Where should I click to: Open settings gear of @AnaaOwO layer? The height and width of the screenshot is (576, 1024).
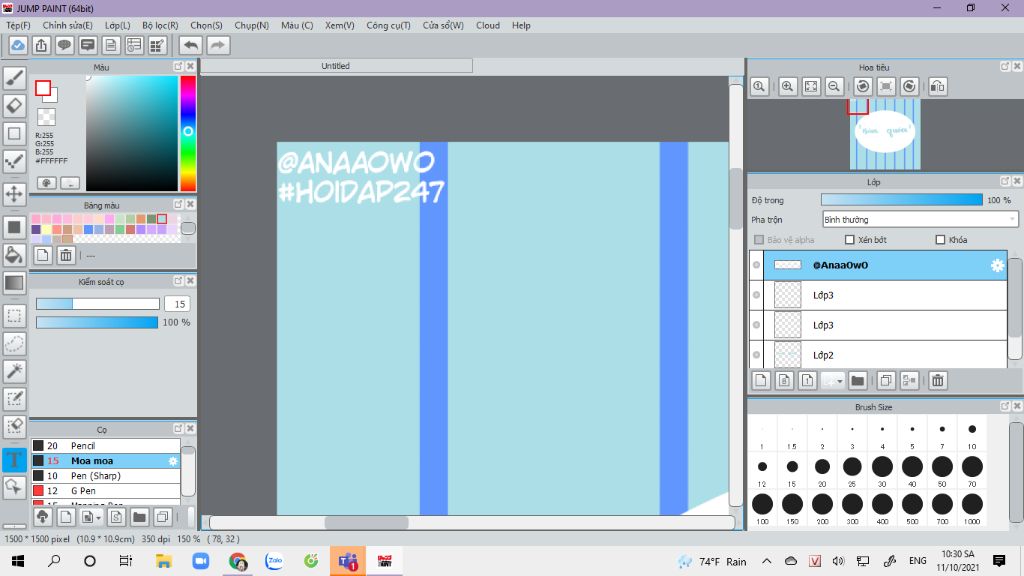997,265
